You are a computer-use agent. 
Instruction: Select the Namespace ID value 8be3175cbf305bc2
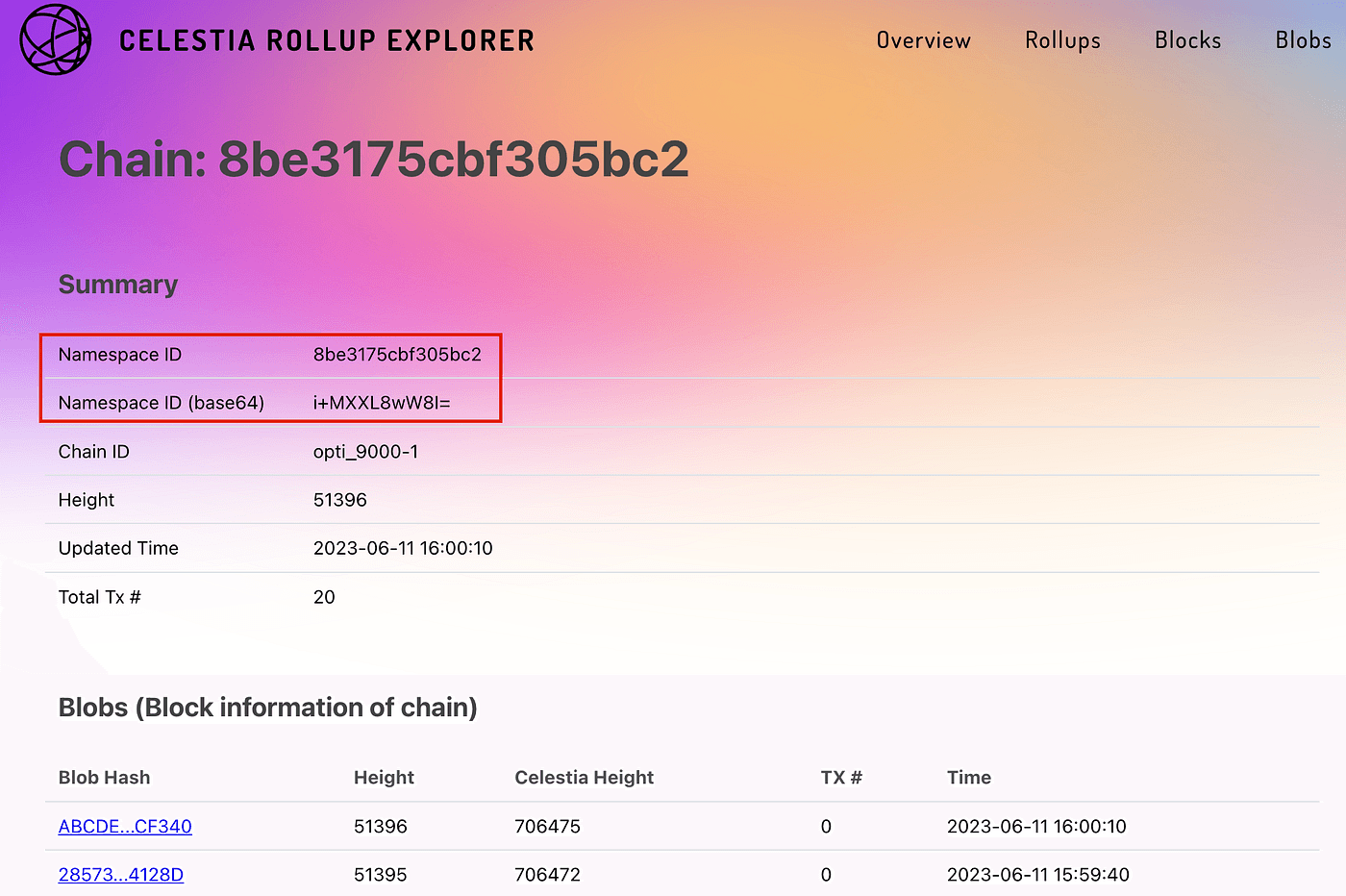click(397, 354)
